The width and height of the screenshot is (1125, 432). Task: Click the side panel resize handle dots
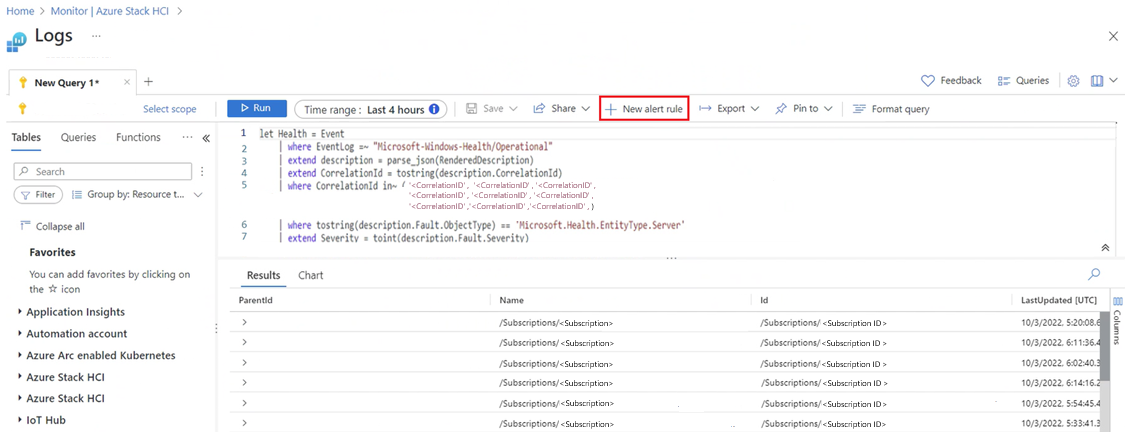pyautogui.click(x=216, y=328)
